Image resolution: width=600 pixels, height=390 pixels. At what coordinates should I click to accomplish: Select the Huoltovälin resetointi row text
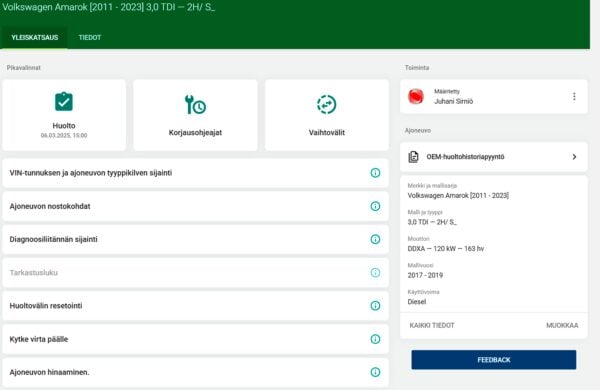pyautogui.click(x=46, y=305)
